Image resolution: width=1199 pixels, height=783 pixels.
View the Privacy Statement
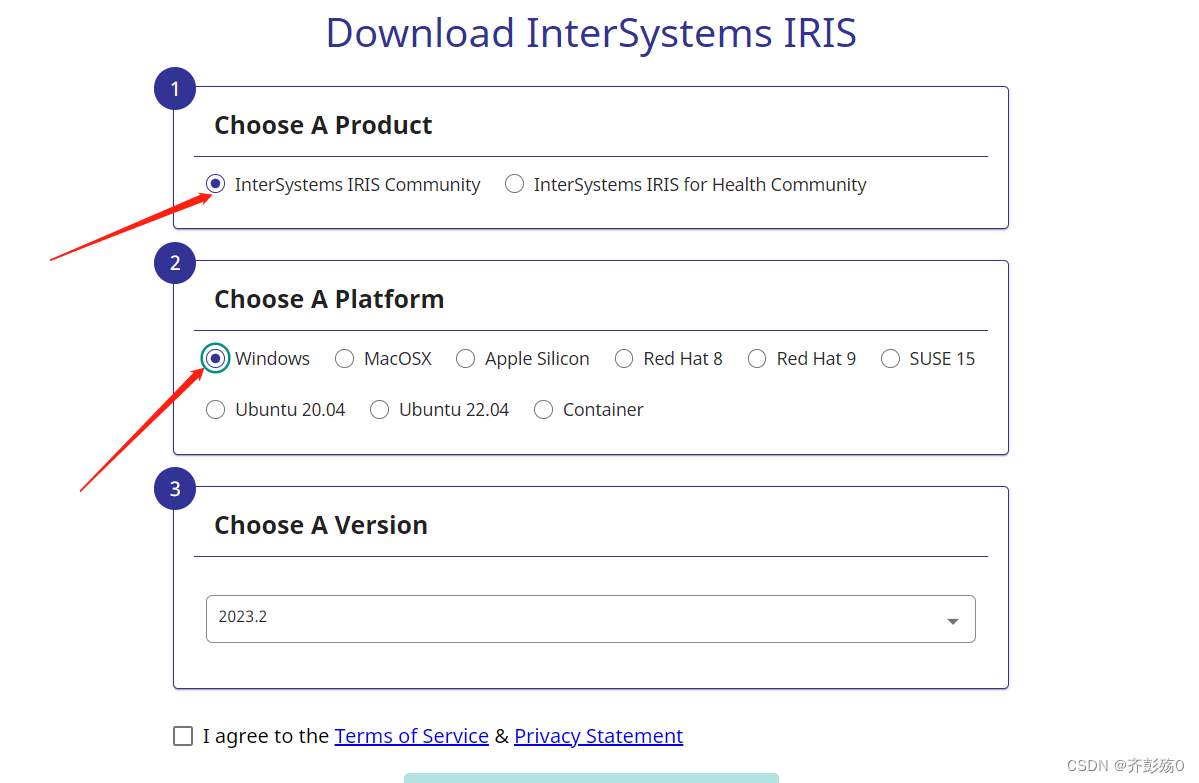pyautogui.click(x=598, y=735)
